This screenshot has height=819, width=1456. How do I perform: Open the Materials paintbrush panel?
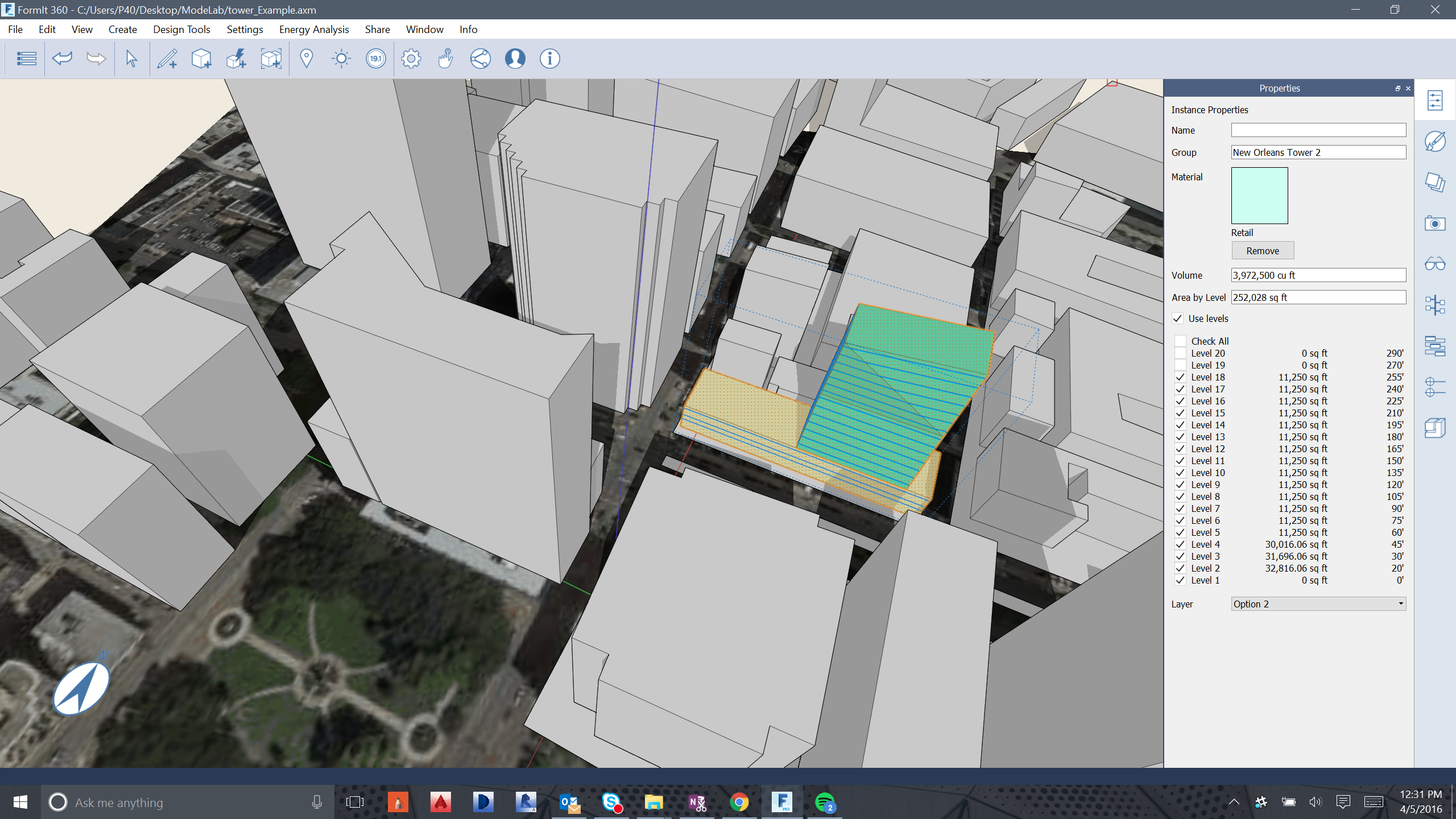point(1435,142)
